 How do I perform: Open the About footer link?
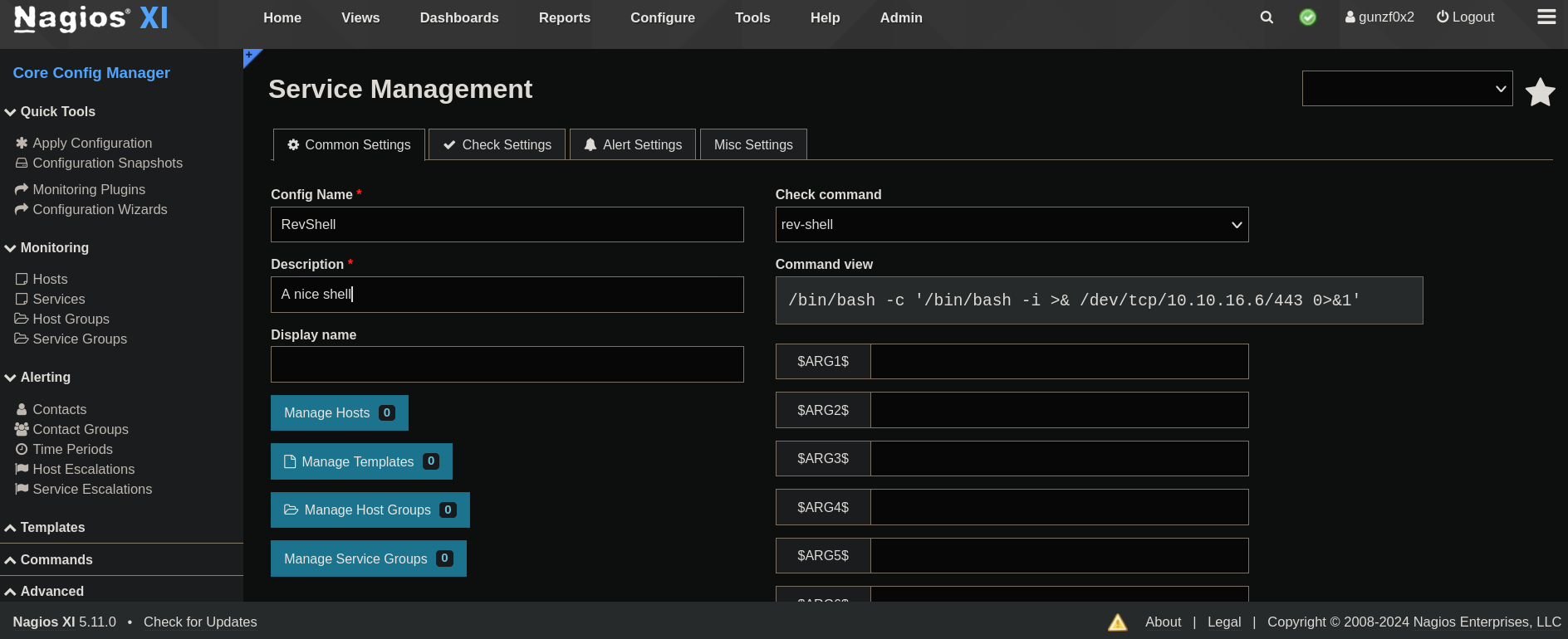[x=1163, y=622]
